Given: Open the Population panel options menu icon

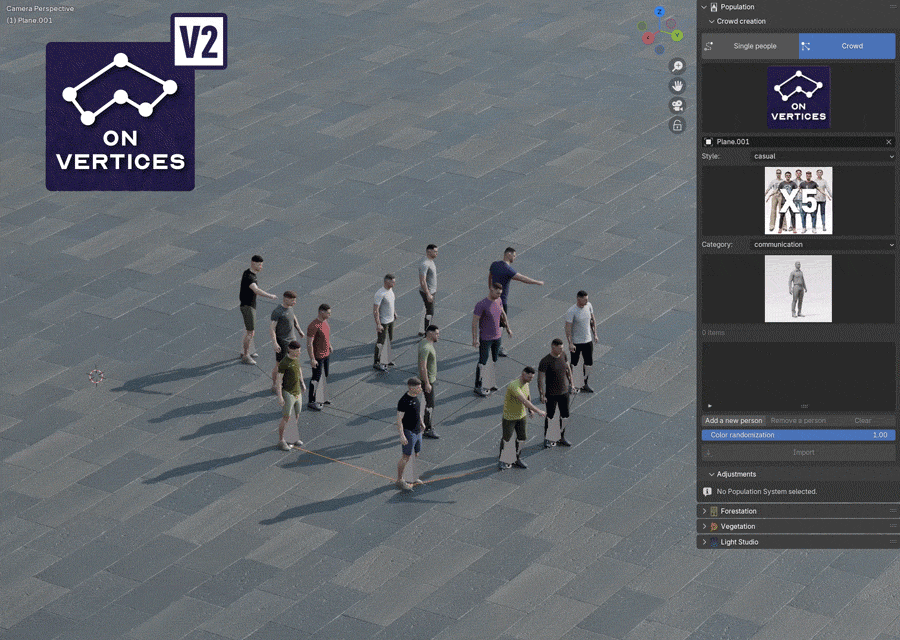Looking at the screenshot, I should 891,7.
